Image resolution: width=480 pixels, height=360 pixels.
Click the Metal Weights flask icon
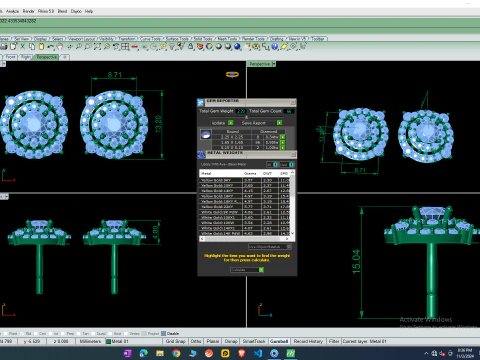(201, 154)
